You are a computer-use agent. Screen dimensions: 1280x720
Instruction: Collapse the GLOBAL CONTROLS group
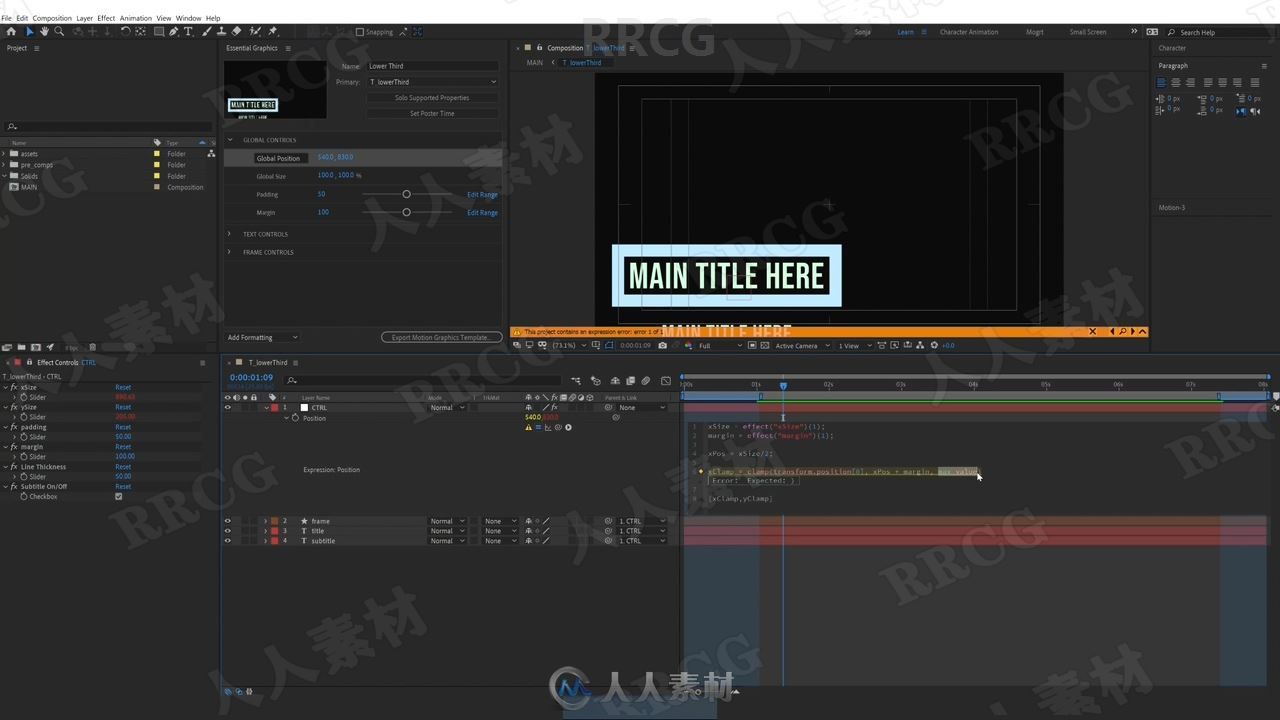tap(229, 140)
